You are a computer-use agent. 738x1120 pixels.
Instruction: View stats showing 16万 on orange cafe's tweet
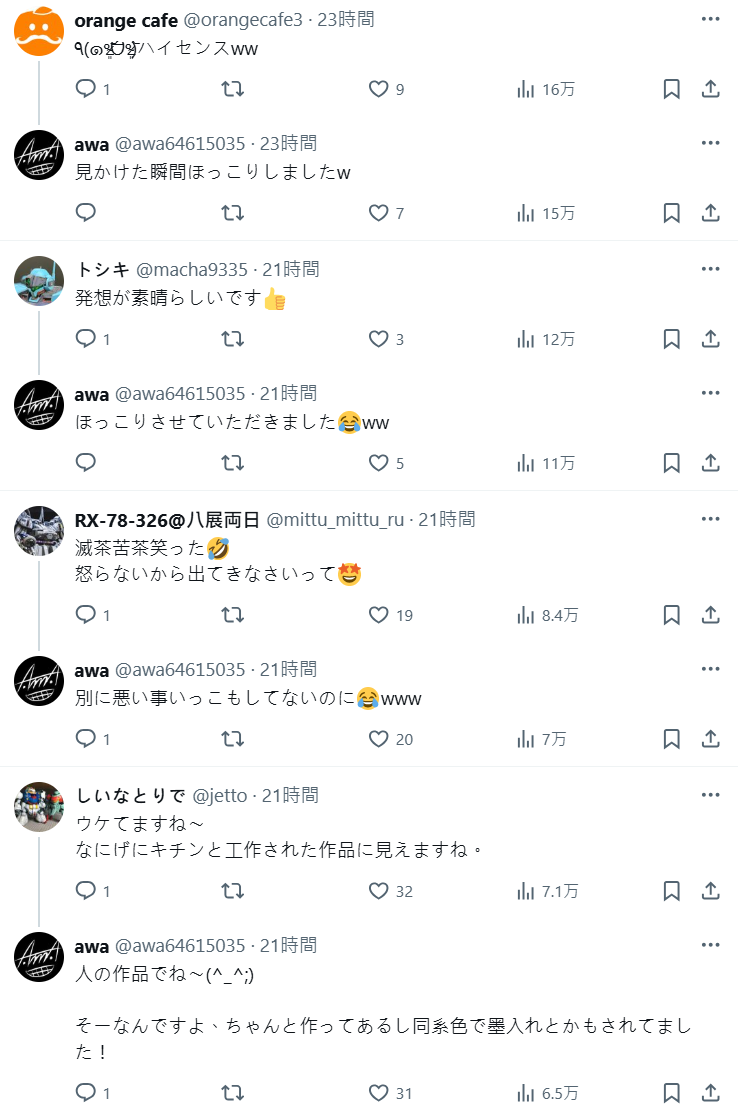click(546, 89)
